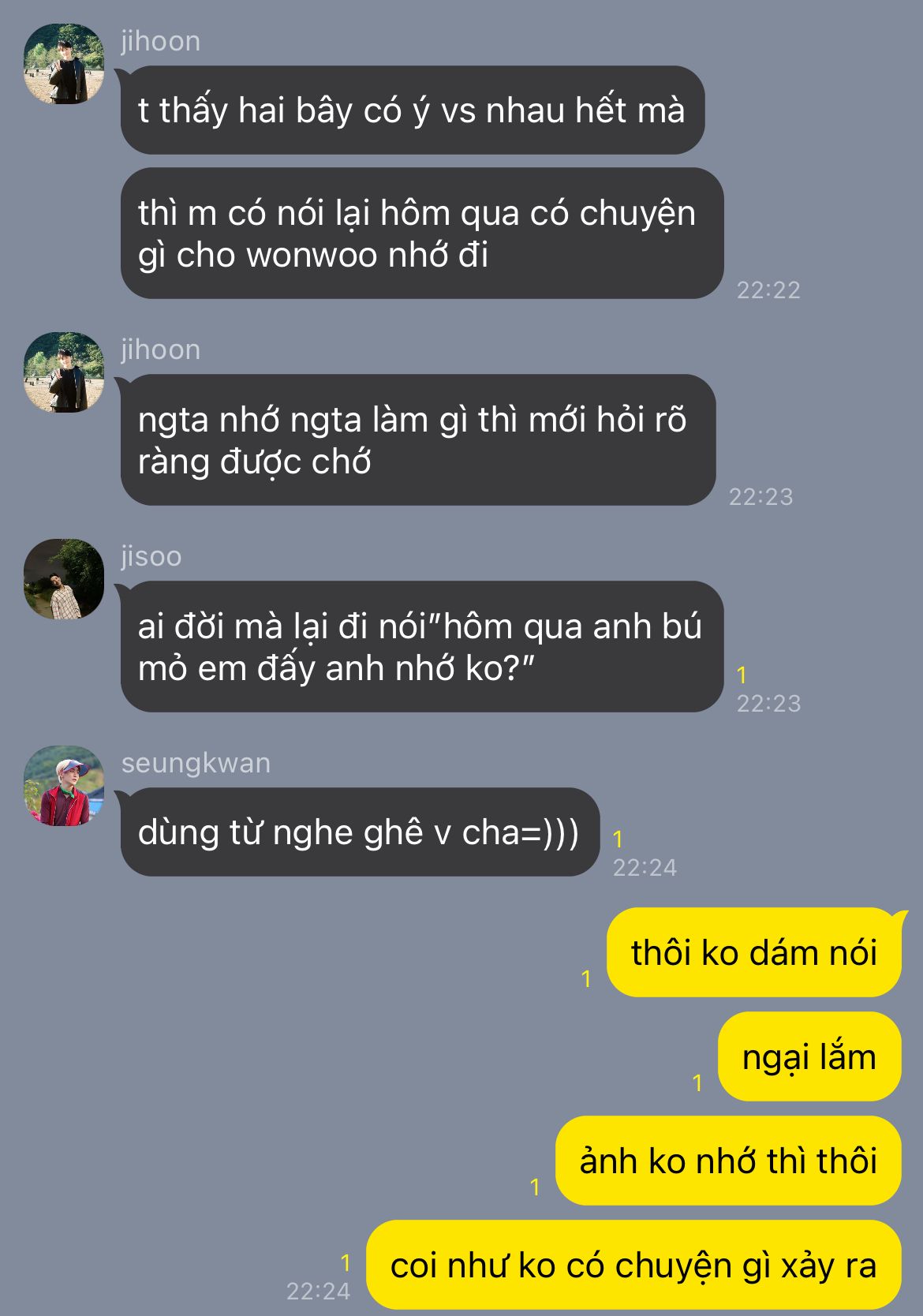Select yellow bubble "thôi ko dám nói"
Screen dimensions: 923x1316
[754, 952]
